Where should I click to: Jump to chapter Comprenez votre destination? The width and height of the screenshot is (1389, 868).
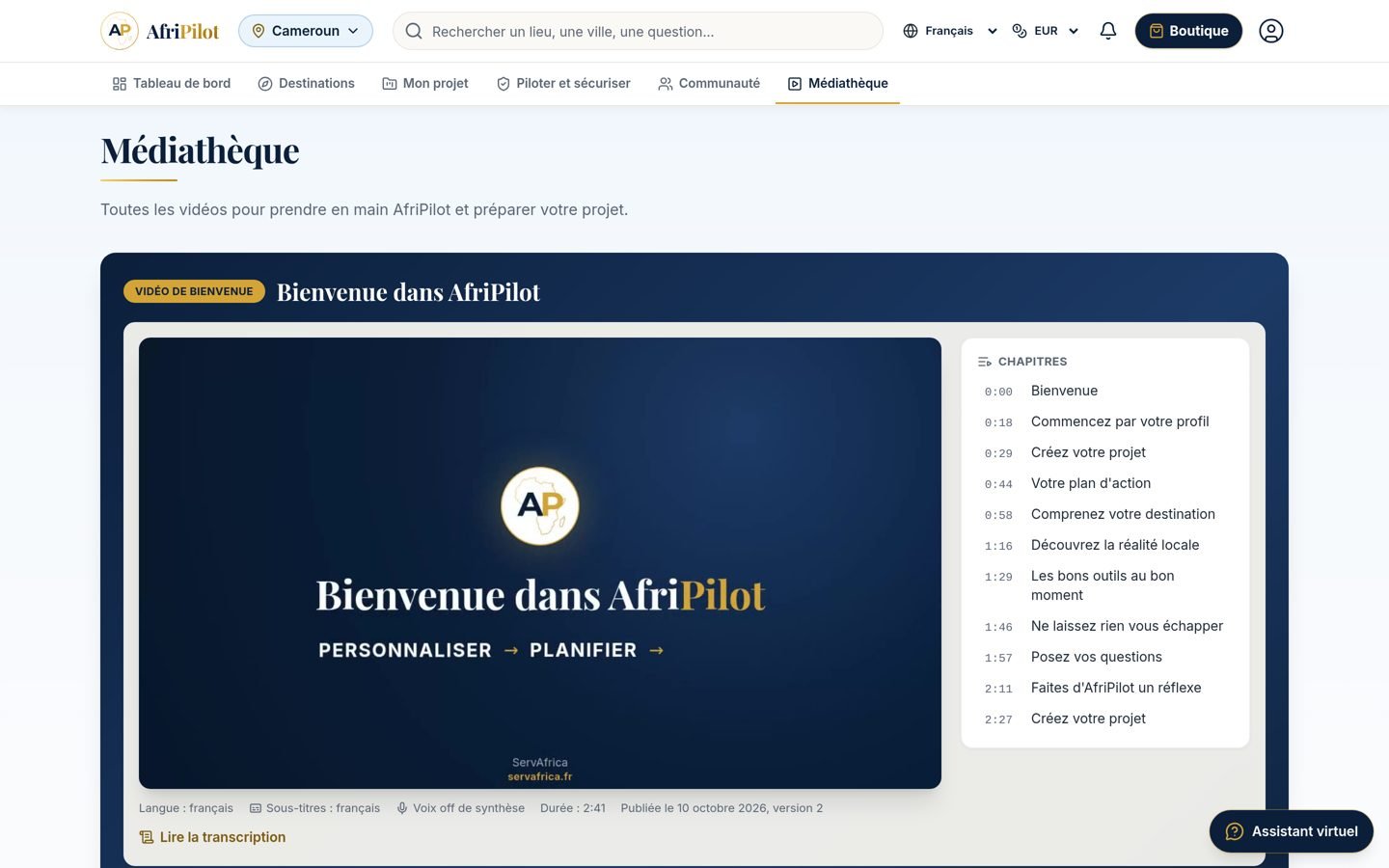click(1105, 514)
